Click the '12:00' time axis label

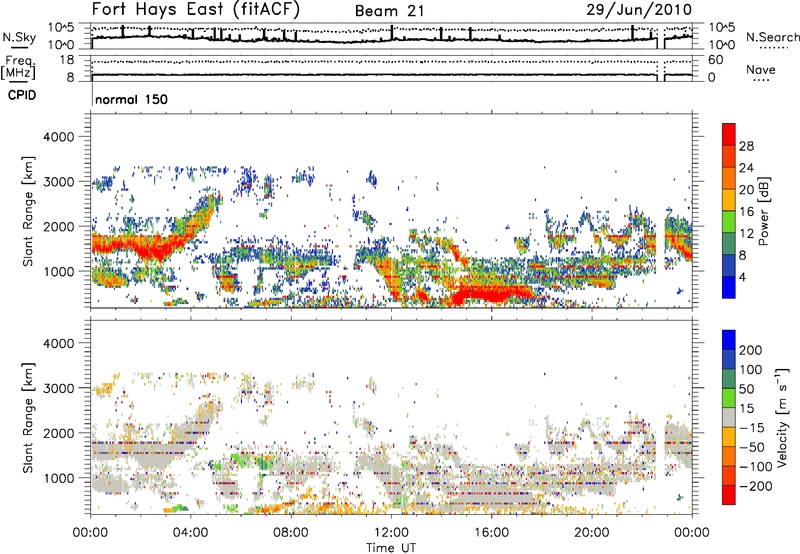pyautogui.click(x=391, y=533)
